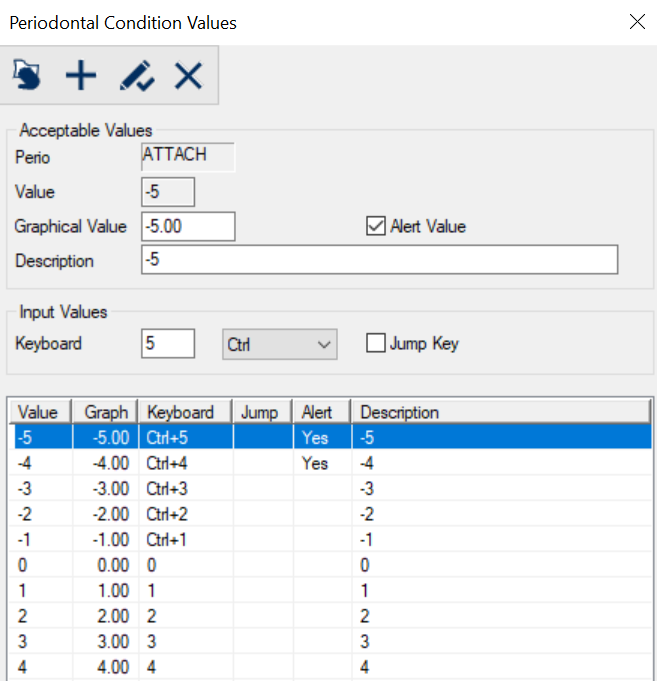
Task: Click the edit pencil toolbar icon
Action: pos(136,75)
